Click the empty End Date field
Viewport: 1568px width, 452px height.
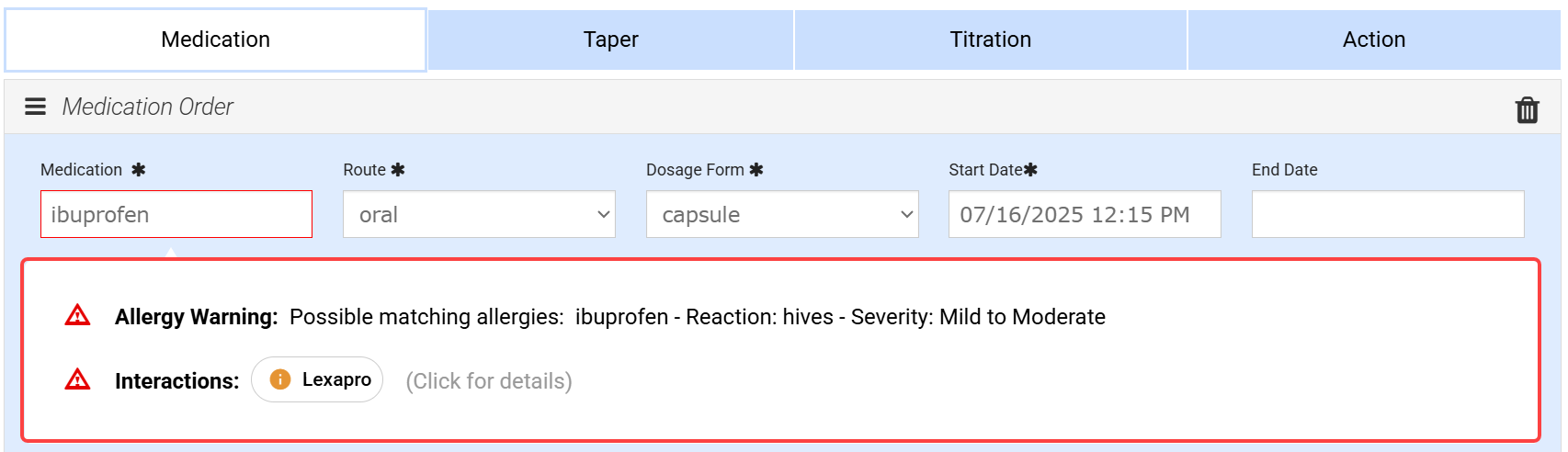1387,214
